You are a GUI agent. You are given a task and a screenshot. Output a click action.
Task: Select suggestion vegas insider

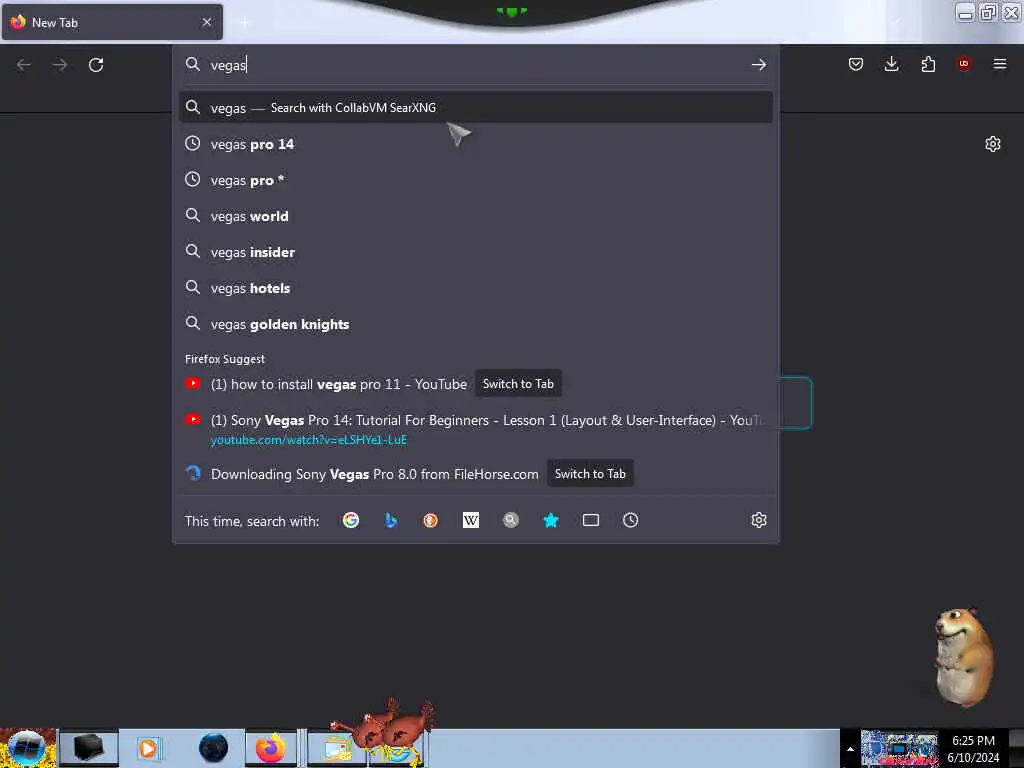tap(475, 251)
